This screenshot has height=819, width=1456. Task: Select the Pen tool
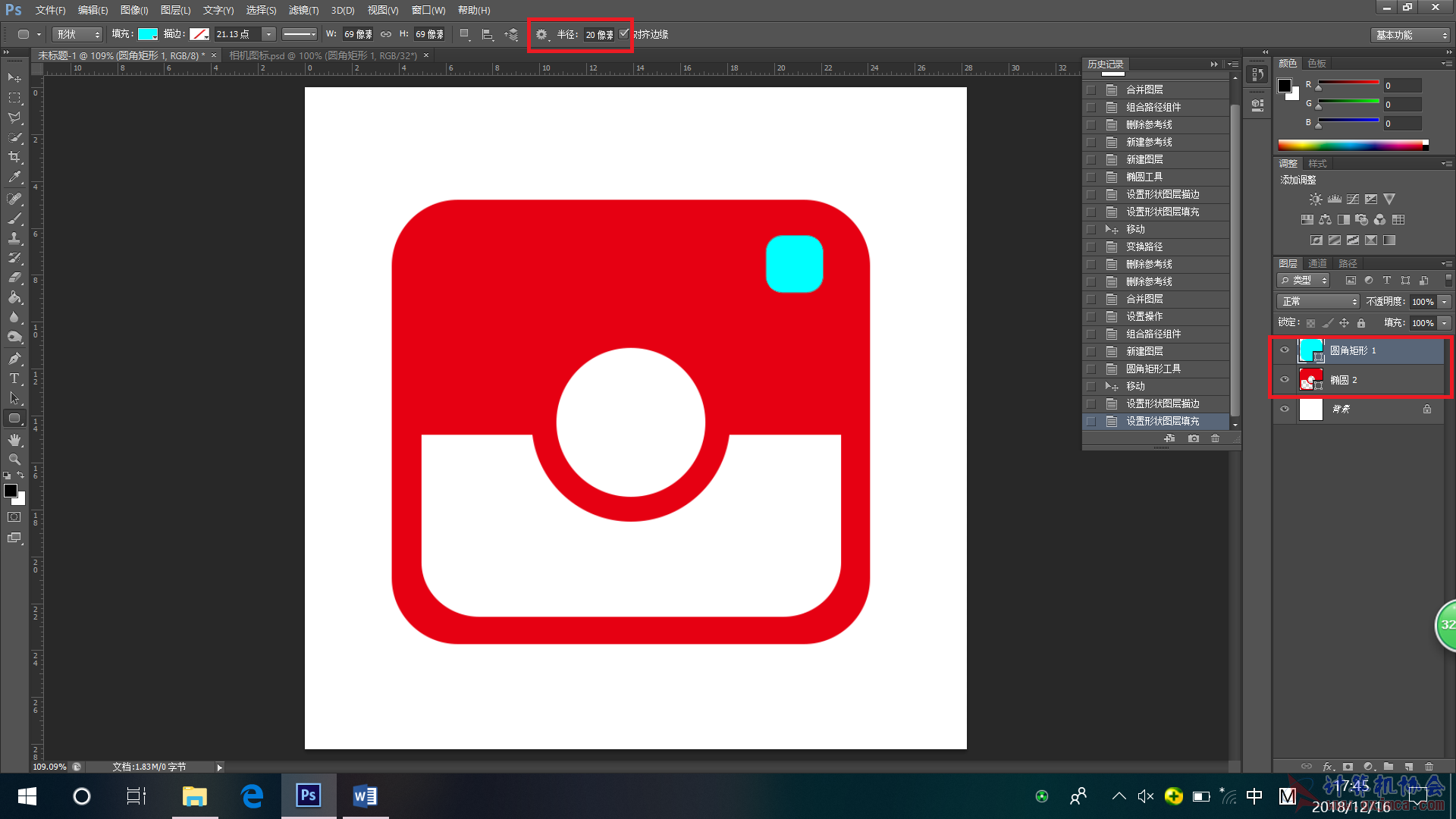point(14,359)
